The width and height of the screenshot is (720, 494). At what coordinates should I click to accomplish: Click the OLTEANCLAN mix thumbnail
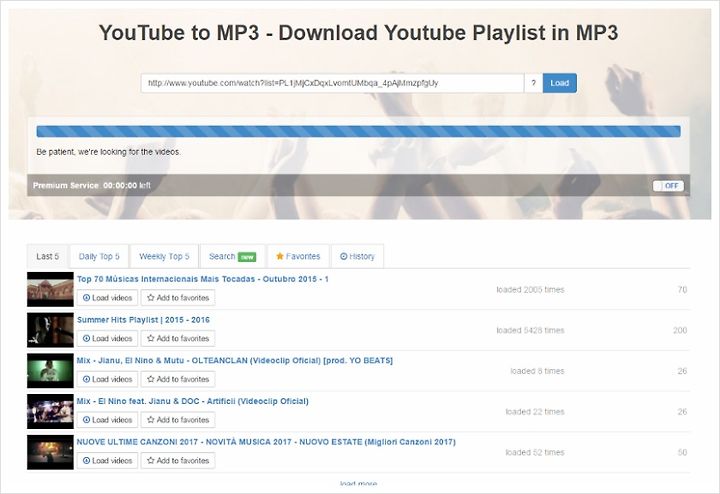[x=50, y=370]
